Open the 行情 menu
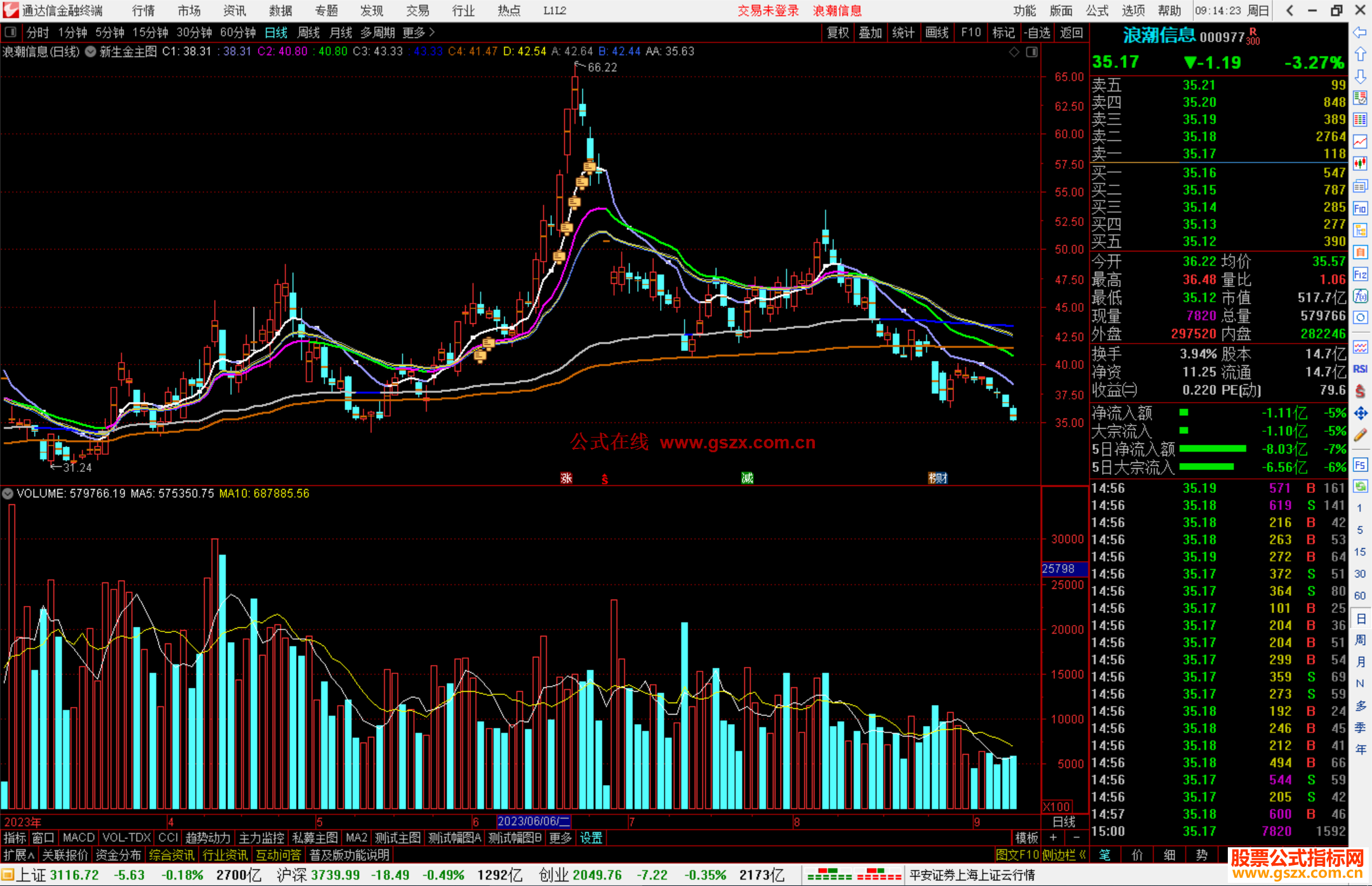This screenshot has width=1372, height=886. [144, 11]
